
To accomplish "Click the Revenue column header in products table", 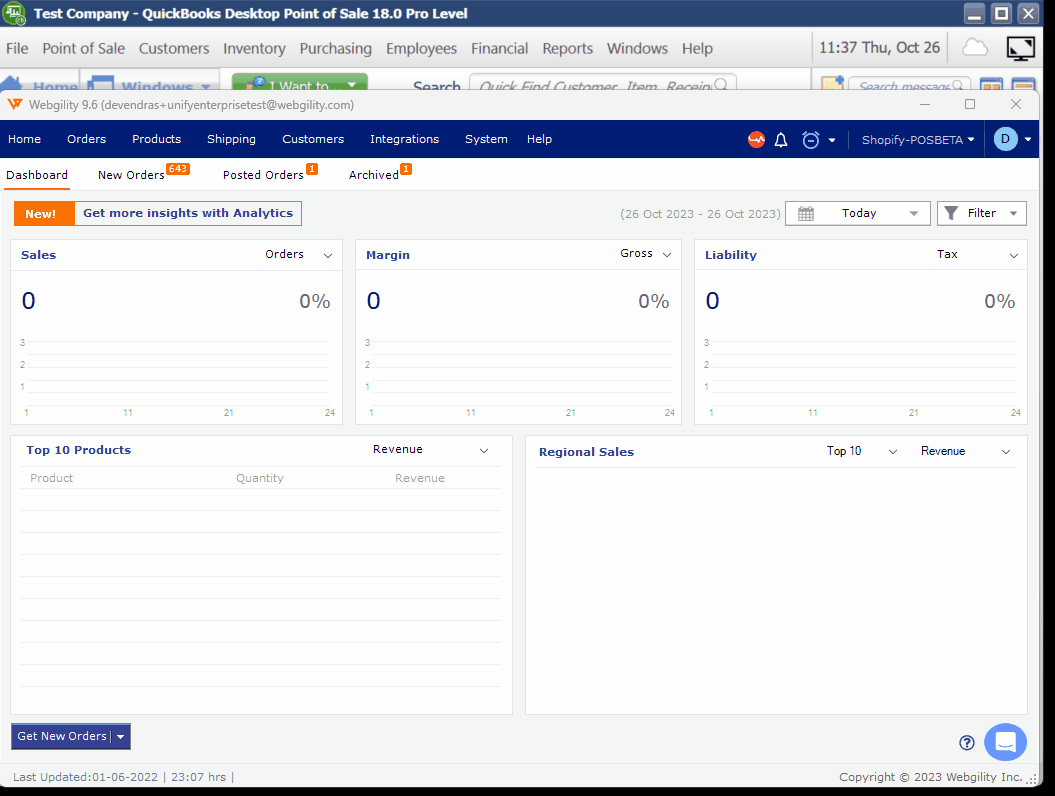I will (x=420, y=478).
